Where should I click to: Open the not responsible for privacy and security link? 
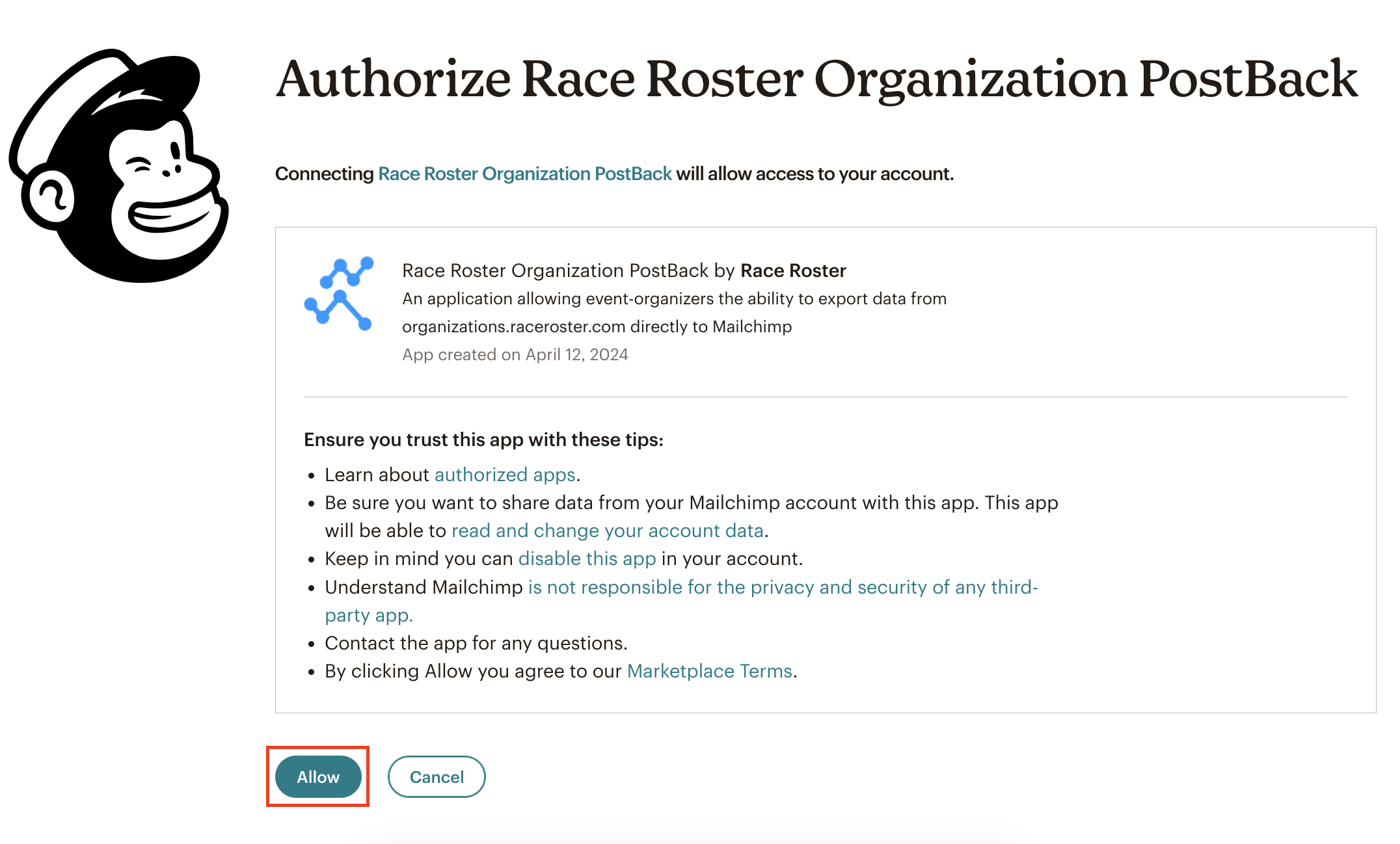click(783, 587)
